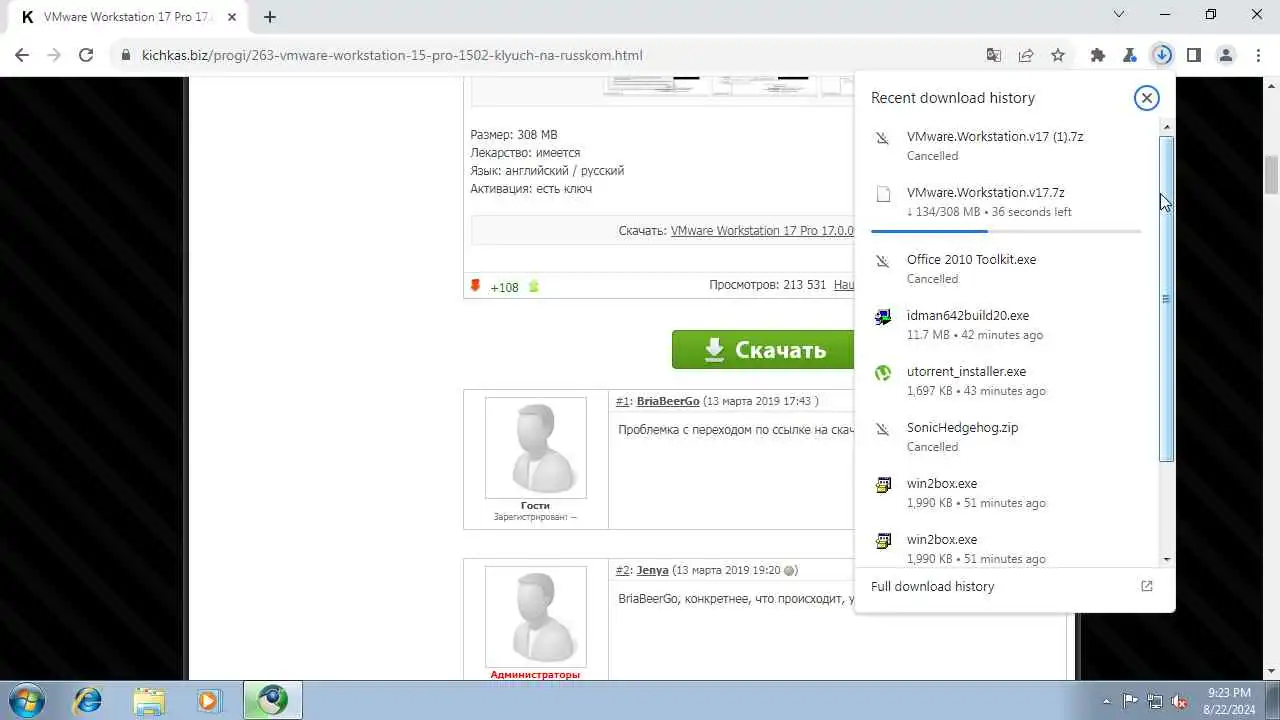Click the forward navigation arrow
The height and width of the screenshot is (720, 1280).
54,56
